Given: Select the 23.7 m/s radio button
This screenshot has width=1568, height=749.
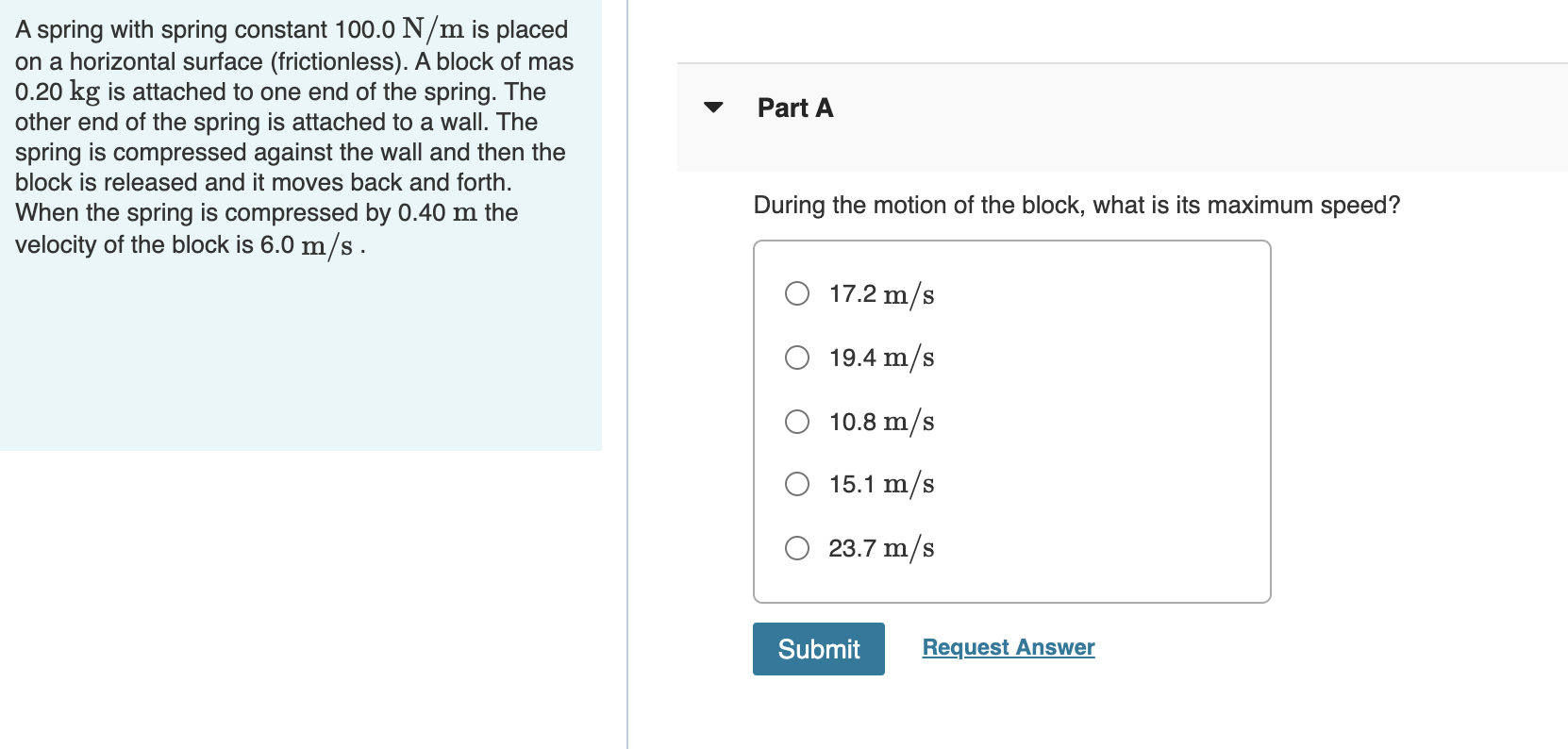Looking at the screenshot, I should pos(797,548).
